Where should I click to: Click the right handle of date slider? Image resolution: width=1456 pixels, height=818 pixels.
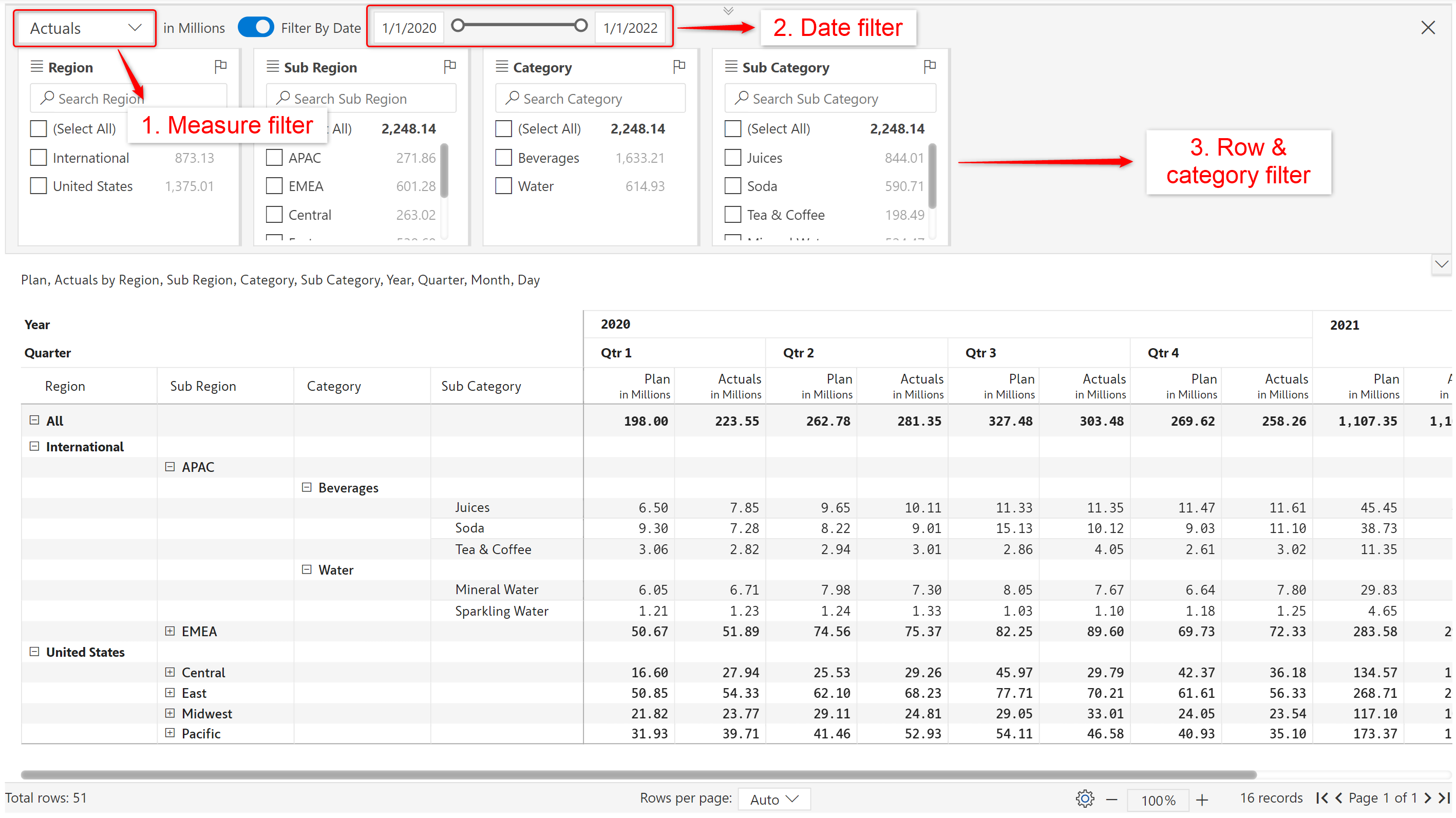click(x=580, y=26)
